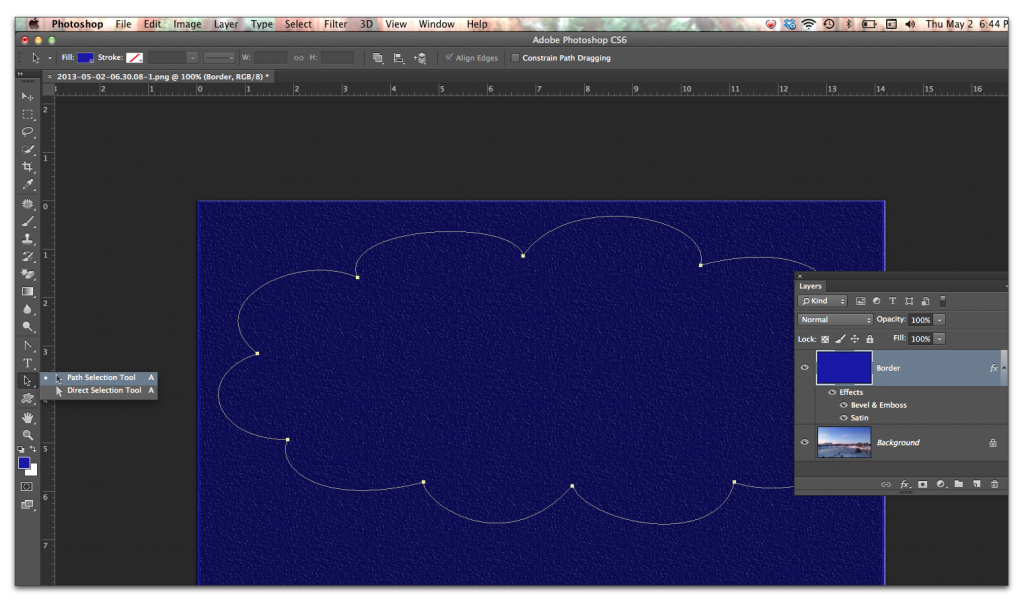The width and height of the screenshot is (1024, 602).
Task: Delete the selected layer
Action: coord(995,484)
